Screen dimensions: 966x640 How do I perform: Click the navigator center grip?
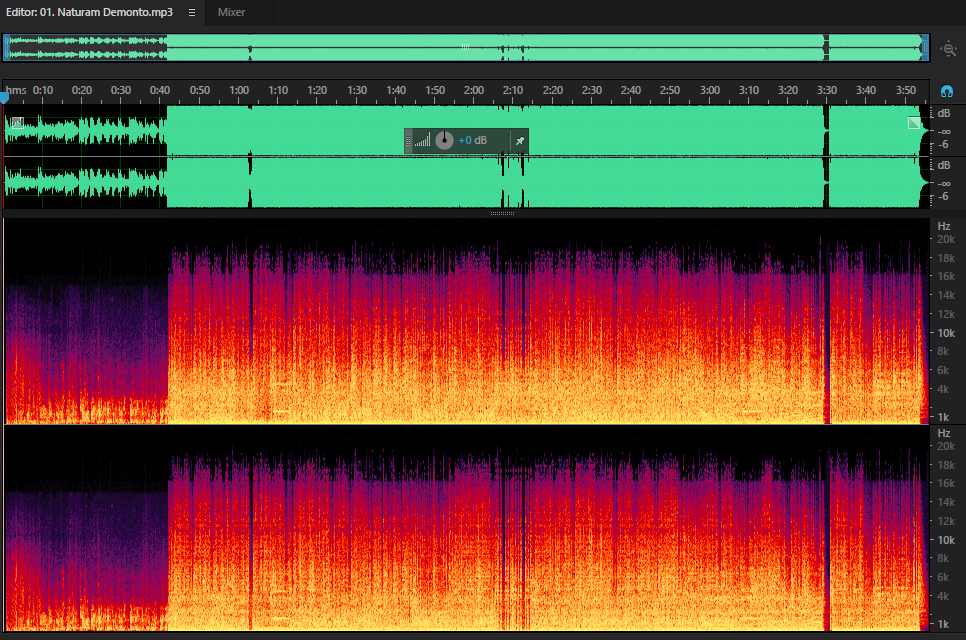tap(465, 47)
